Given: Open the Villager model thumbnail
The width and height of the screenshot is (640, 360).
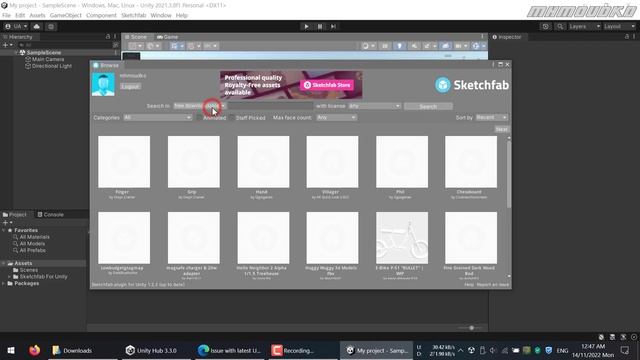Looking at the screenshot, I should (332, 162).
